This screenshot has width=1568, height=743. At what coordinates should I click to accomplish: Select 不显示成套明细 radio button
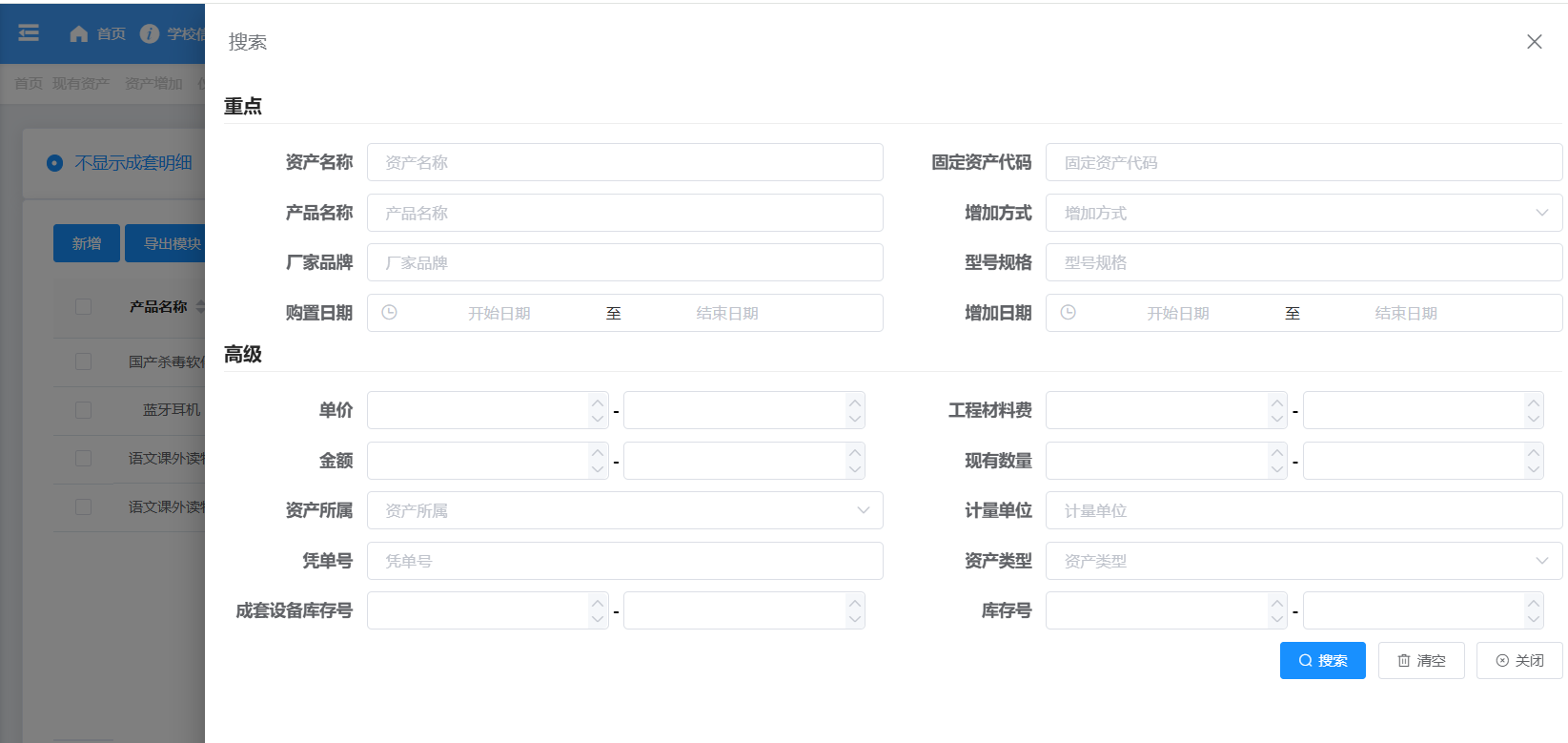[x=55, y=163]
